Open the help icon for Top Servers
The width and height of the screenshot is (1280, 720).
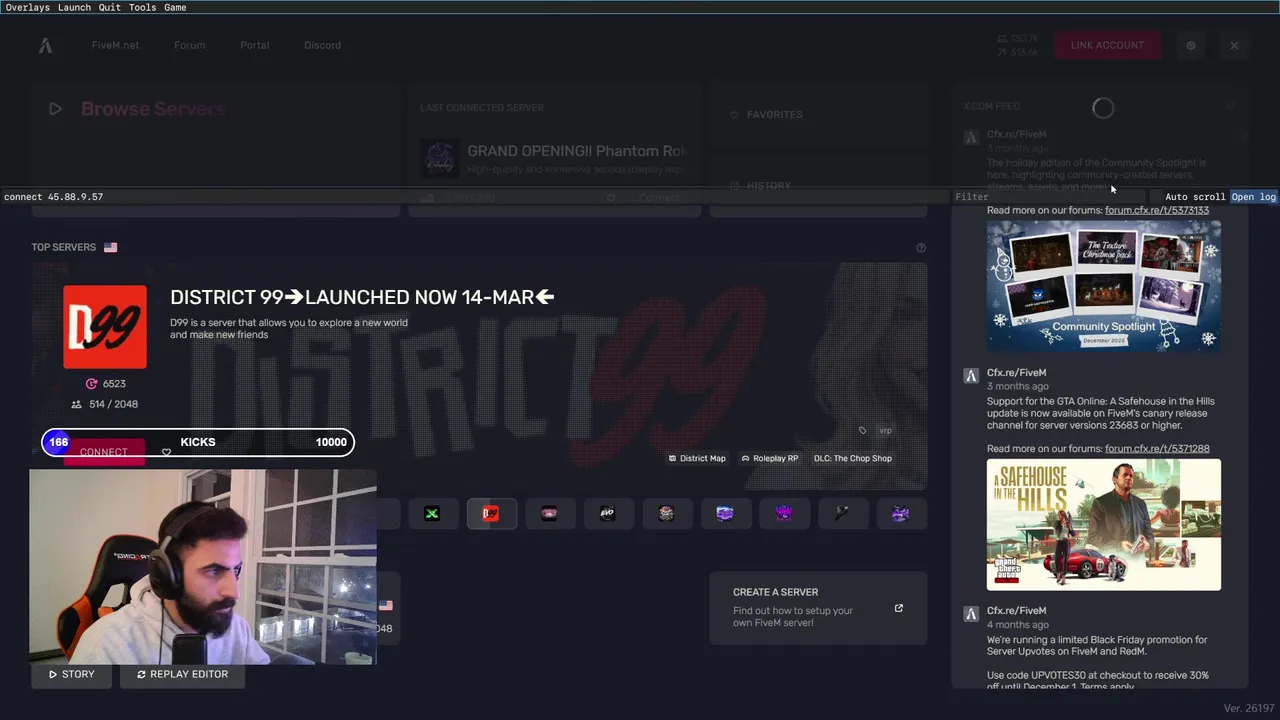pos(921,247)
